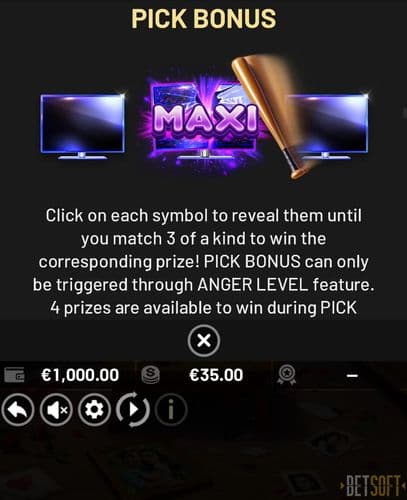The width and height of the screenshot is (407, 500).
Task: Click the coin stack bet icon
Action: click(x=151, y=375)
